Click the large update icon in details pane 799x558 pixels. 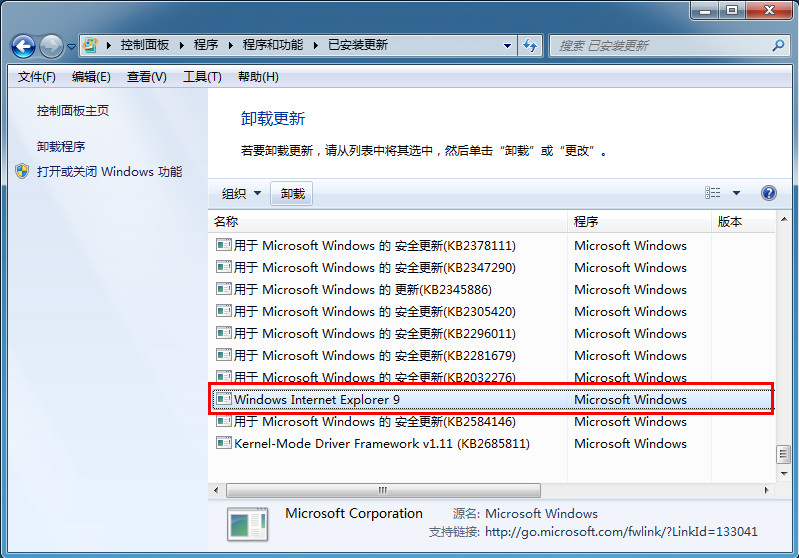[x=248, y=524]
